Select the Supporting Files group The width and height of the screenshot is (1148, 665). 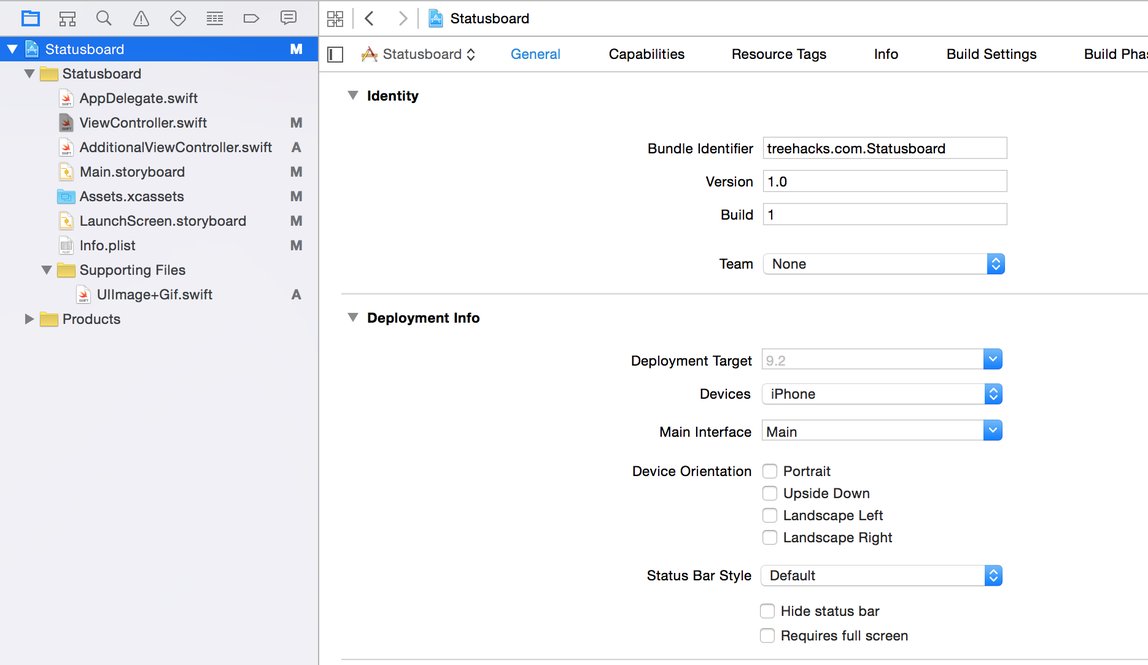click(x=132, y=270)
